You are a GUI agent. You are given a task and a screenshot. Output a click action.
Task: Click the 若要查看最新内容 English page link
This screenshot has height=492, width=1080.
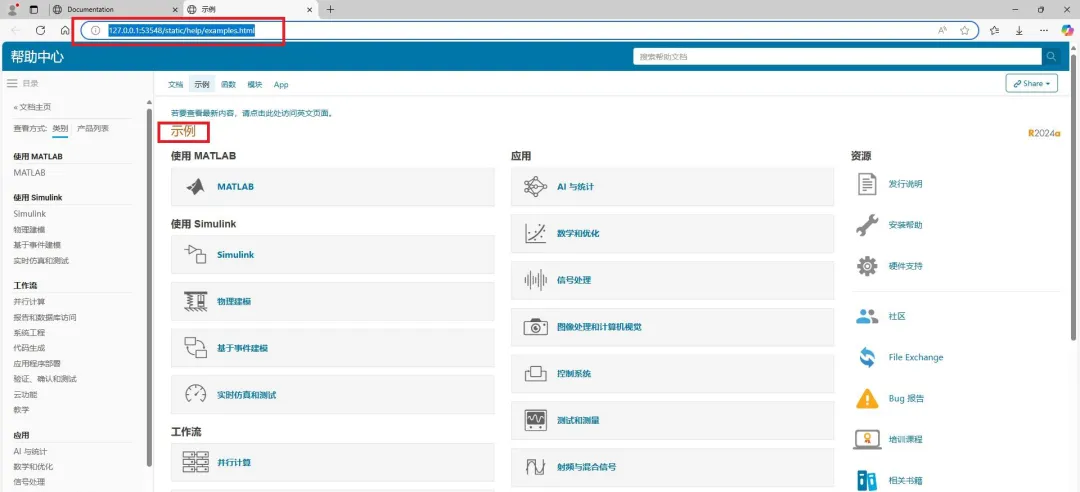[251, 113]
